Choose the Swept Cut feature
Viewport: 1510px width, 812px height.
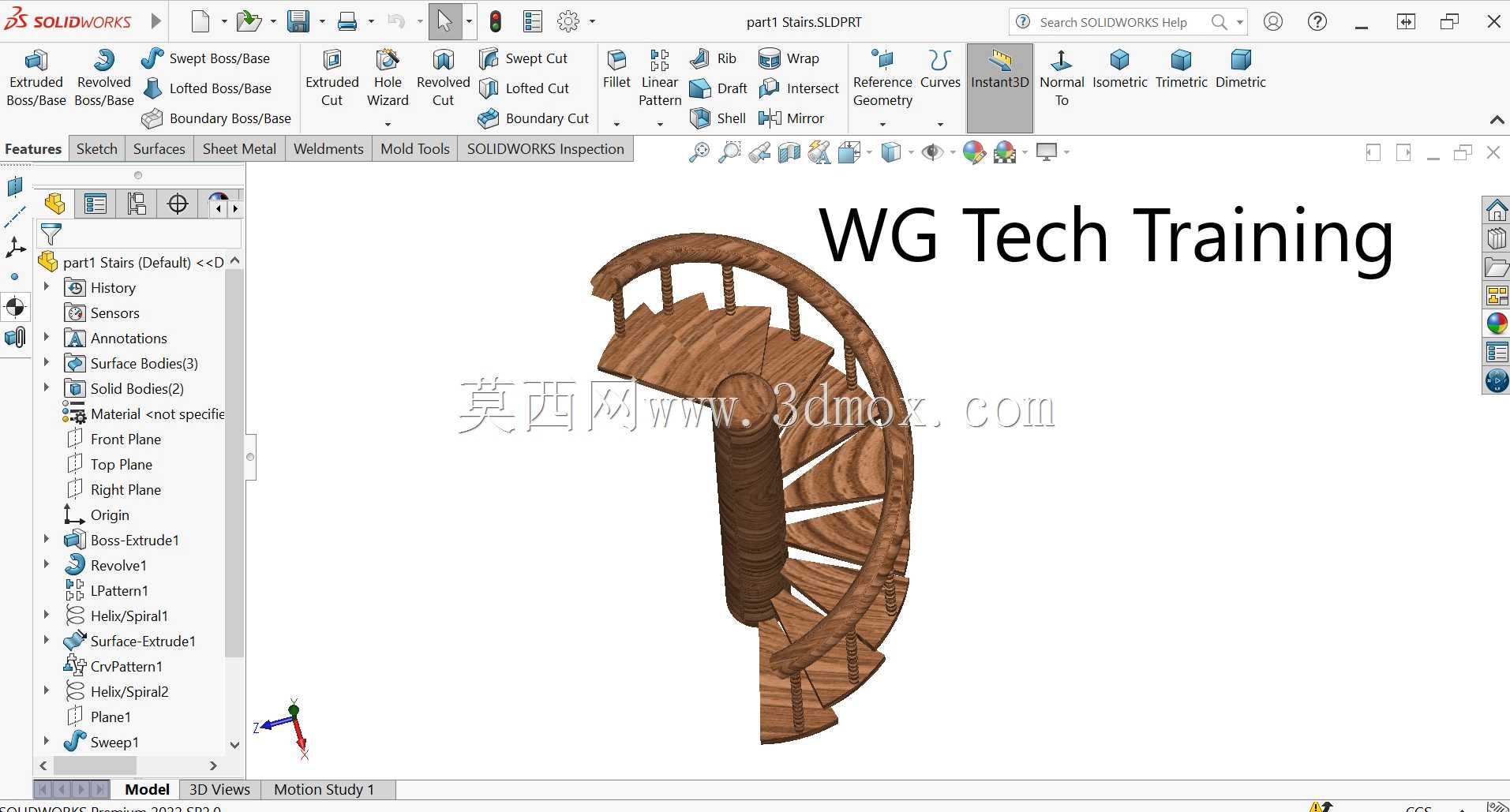[523, 58]
